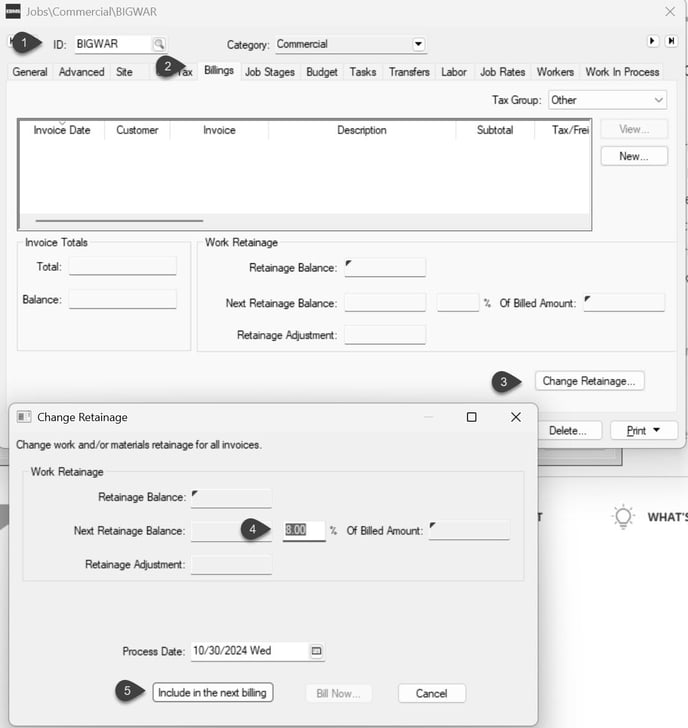Switch to the Budget tab
The height and width of the screenshot is (728, 688).
coord(322,72)
